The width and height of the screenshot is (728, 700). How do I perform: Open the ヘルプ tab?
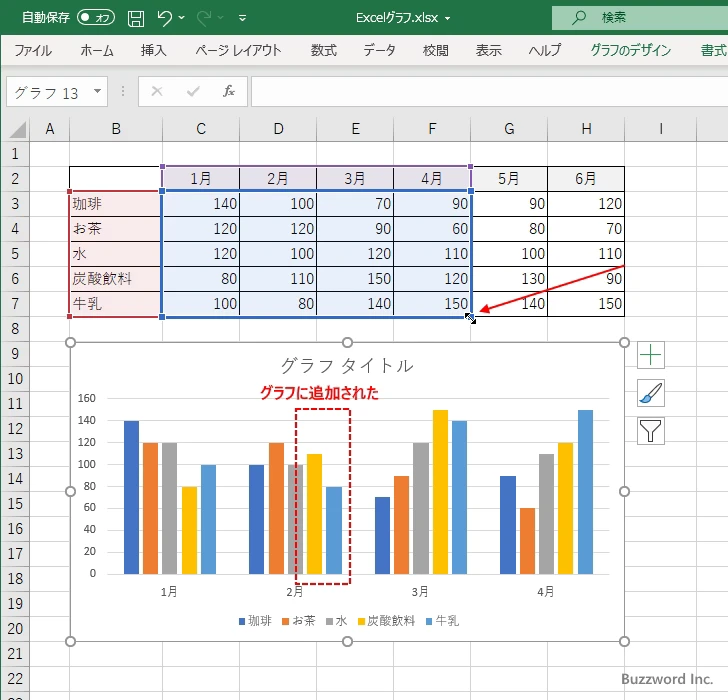545,50
